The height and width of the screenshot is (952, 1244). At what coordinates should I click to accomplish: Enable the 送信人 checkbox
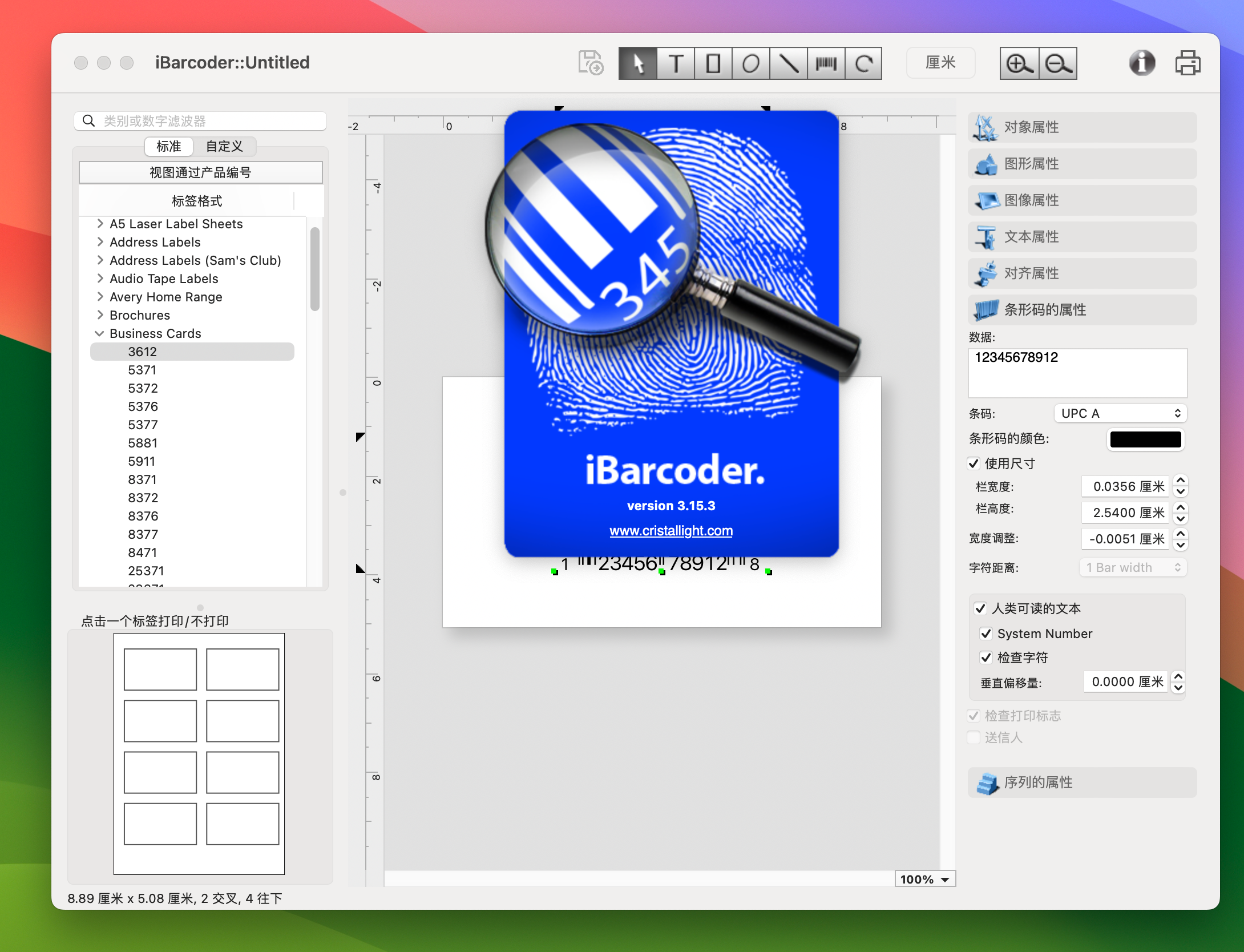pos(974,737)
